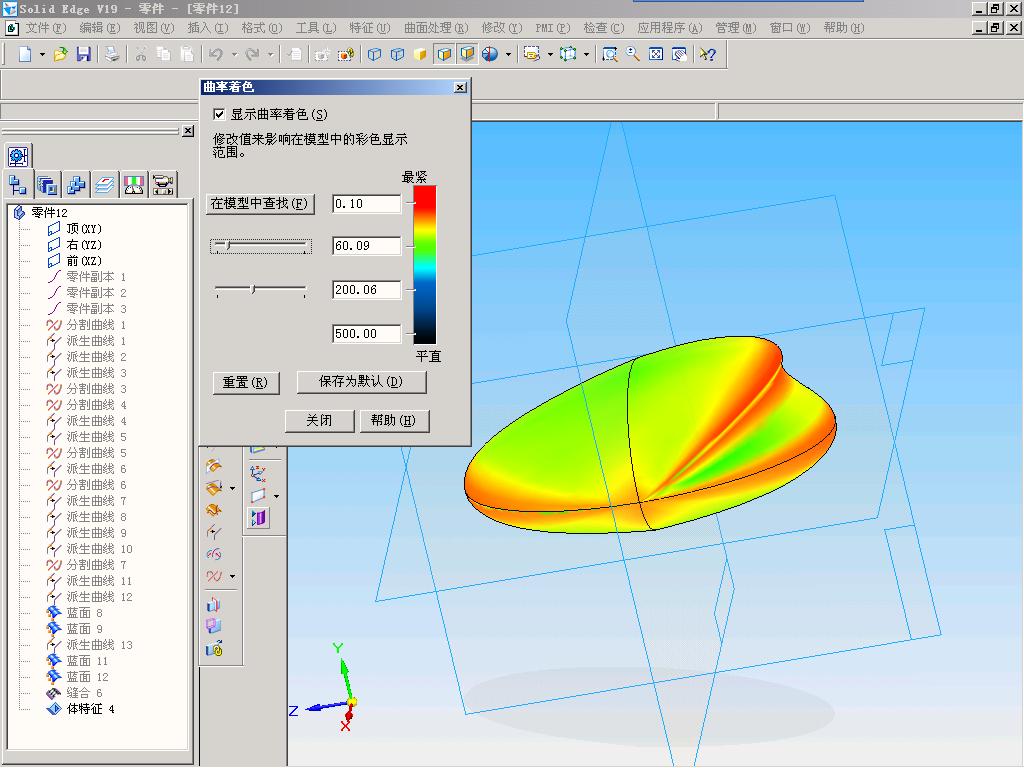Select 体特征 4 in tree
Image resolution: width=1024 pixels, height=768 pixels.
(91, 709)
